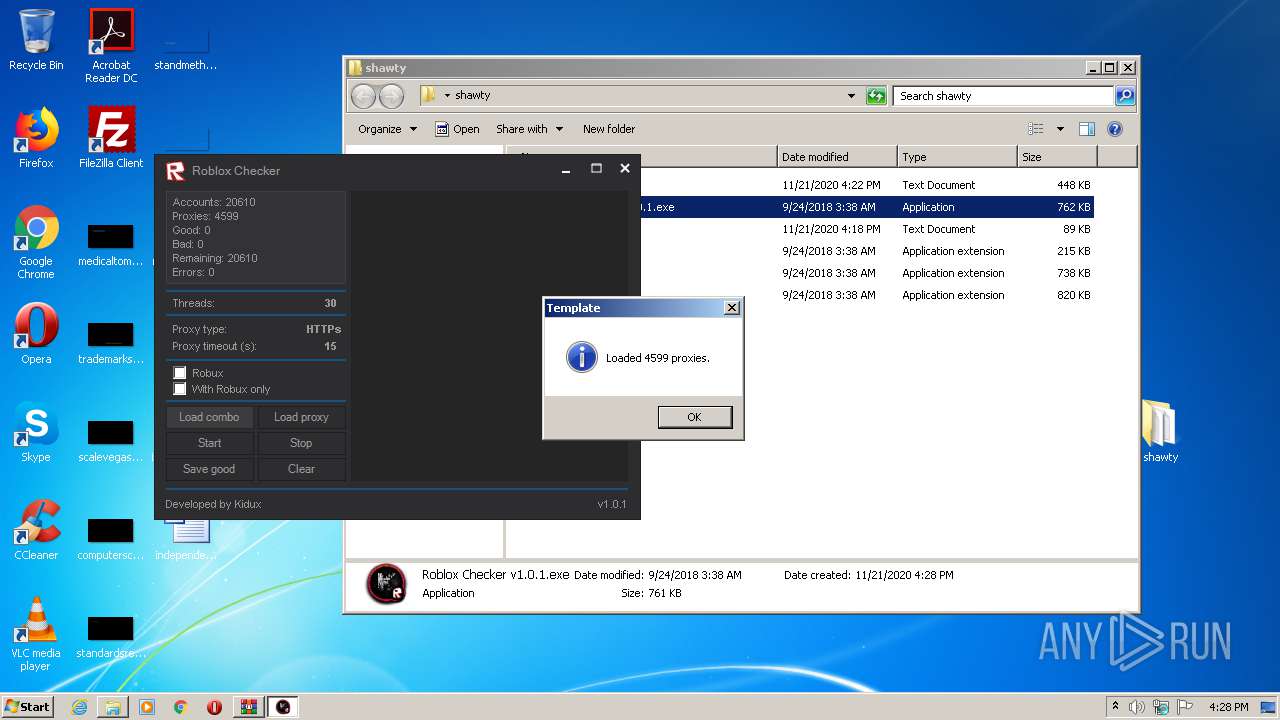Image resolution: width=1280 pixels, height=720 pixels.
Task: Click the Explorer help icon
Action: coord(1115,129)
